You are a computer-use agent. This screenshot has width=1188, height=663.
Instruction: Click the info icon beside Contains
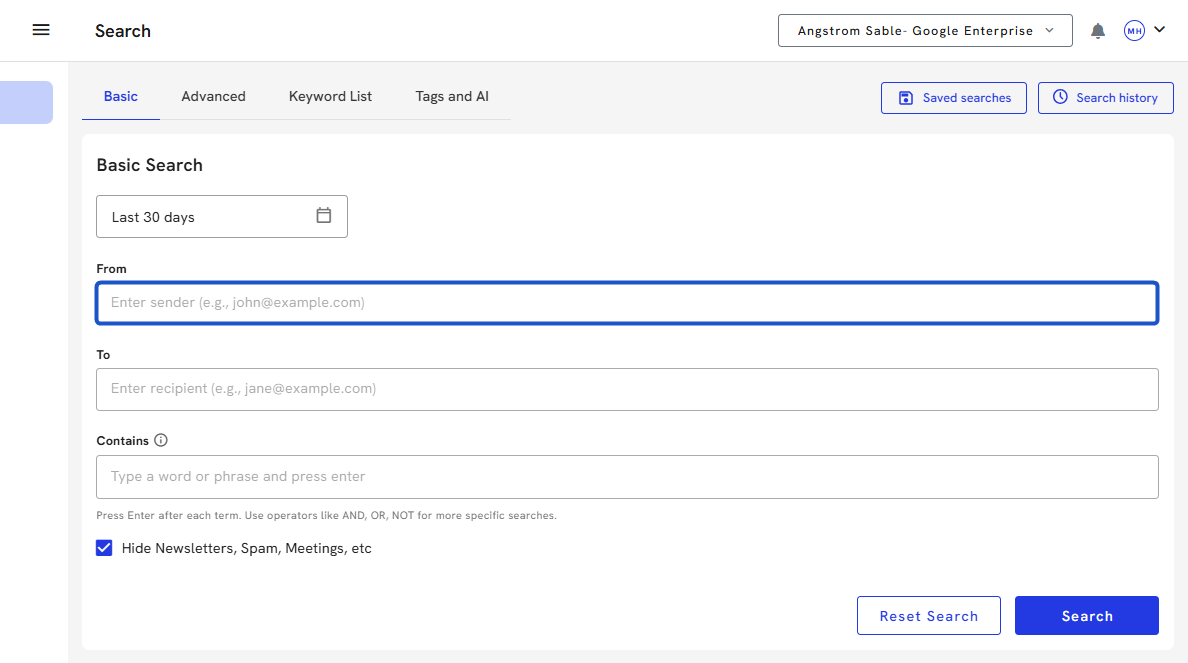(161, 440)
